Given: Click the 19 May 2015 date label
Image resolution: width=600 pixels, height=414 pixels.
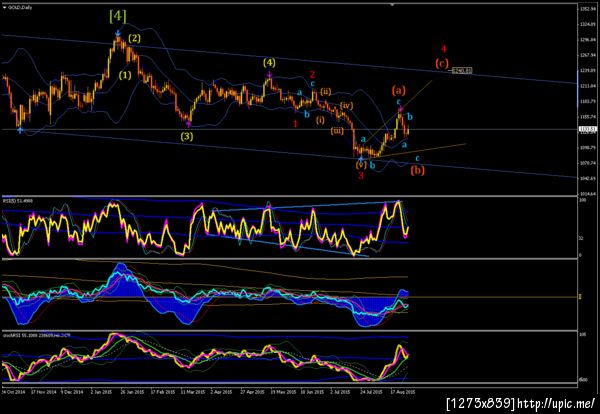Looking at the screenshot, I should point(283,392).
